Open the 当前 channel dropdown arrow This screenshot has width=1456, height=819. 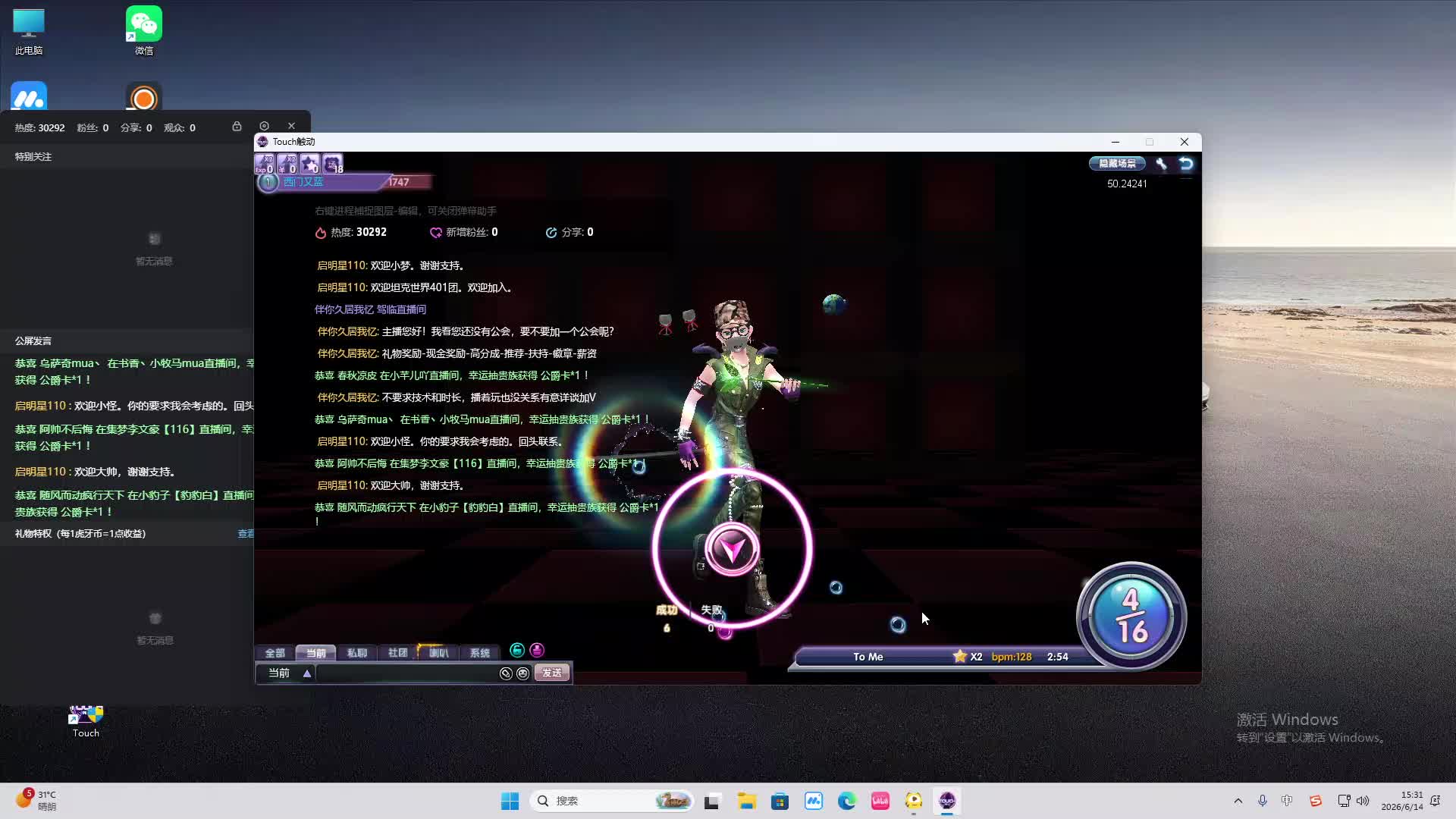click(307, 673)
